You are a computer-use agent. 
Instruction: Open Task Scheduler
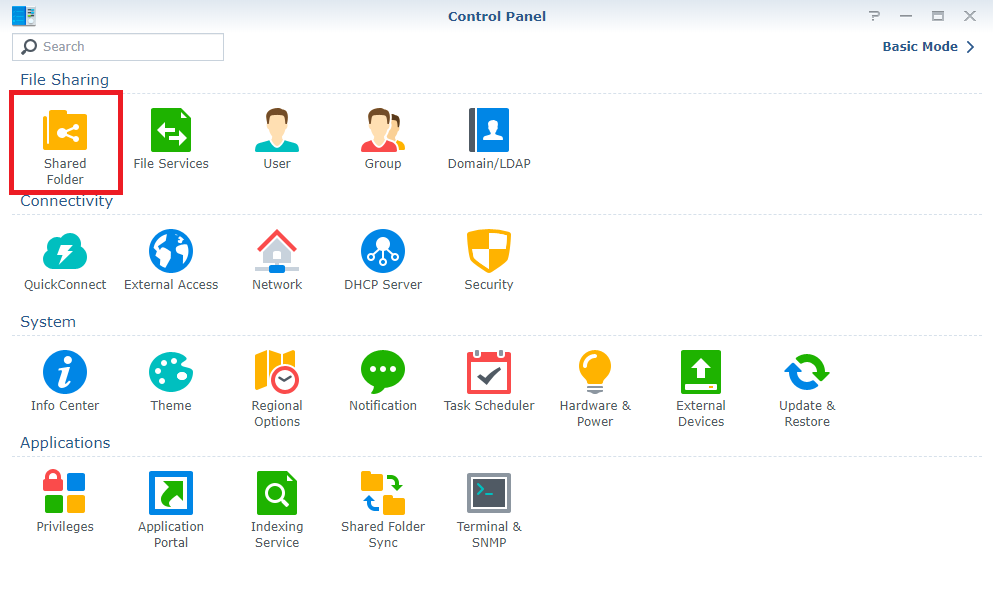pos(489,374)
